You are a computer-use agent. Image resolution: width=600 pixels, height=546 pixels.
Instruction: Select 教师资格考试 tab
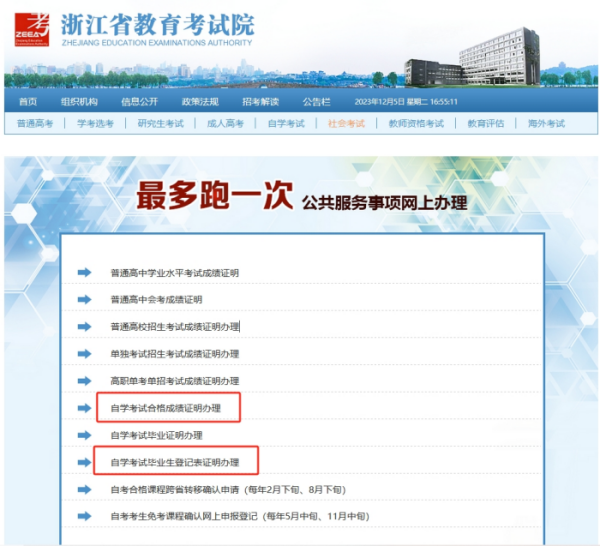pyautogui.click(x=416, y=124)
